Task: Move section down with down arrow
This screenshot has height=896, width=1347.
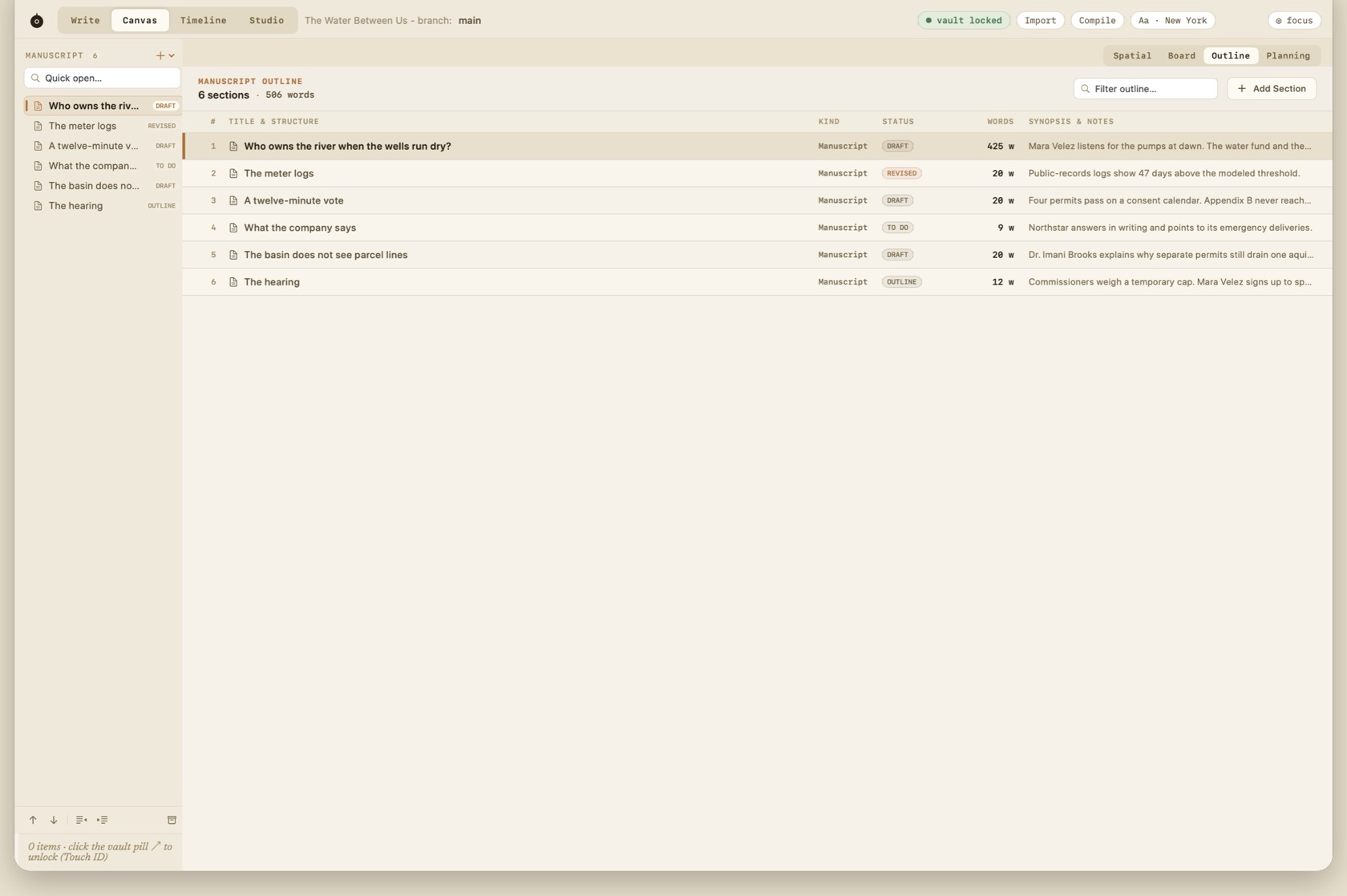Action: [x=54, y=820]
